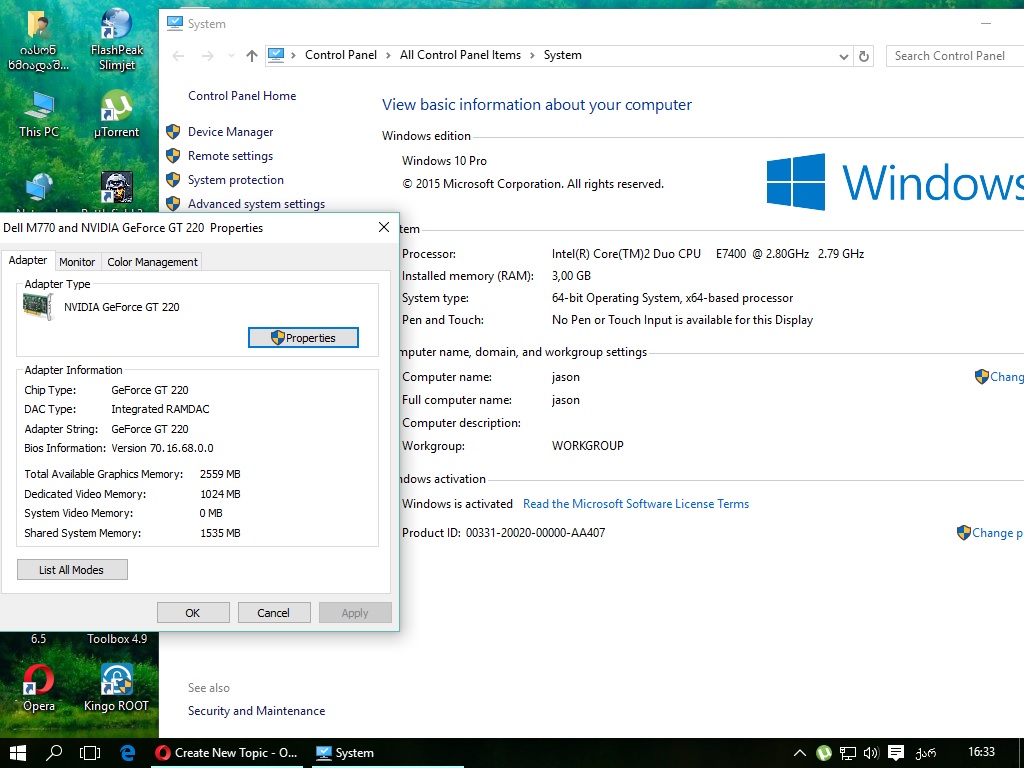Open the Color Management tab
Screen dimensions: 1024x768
tap(152, 262)
